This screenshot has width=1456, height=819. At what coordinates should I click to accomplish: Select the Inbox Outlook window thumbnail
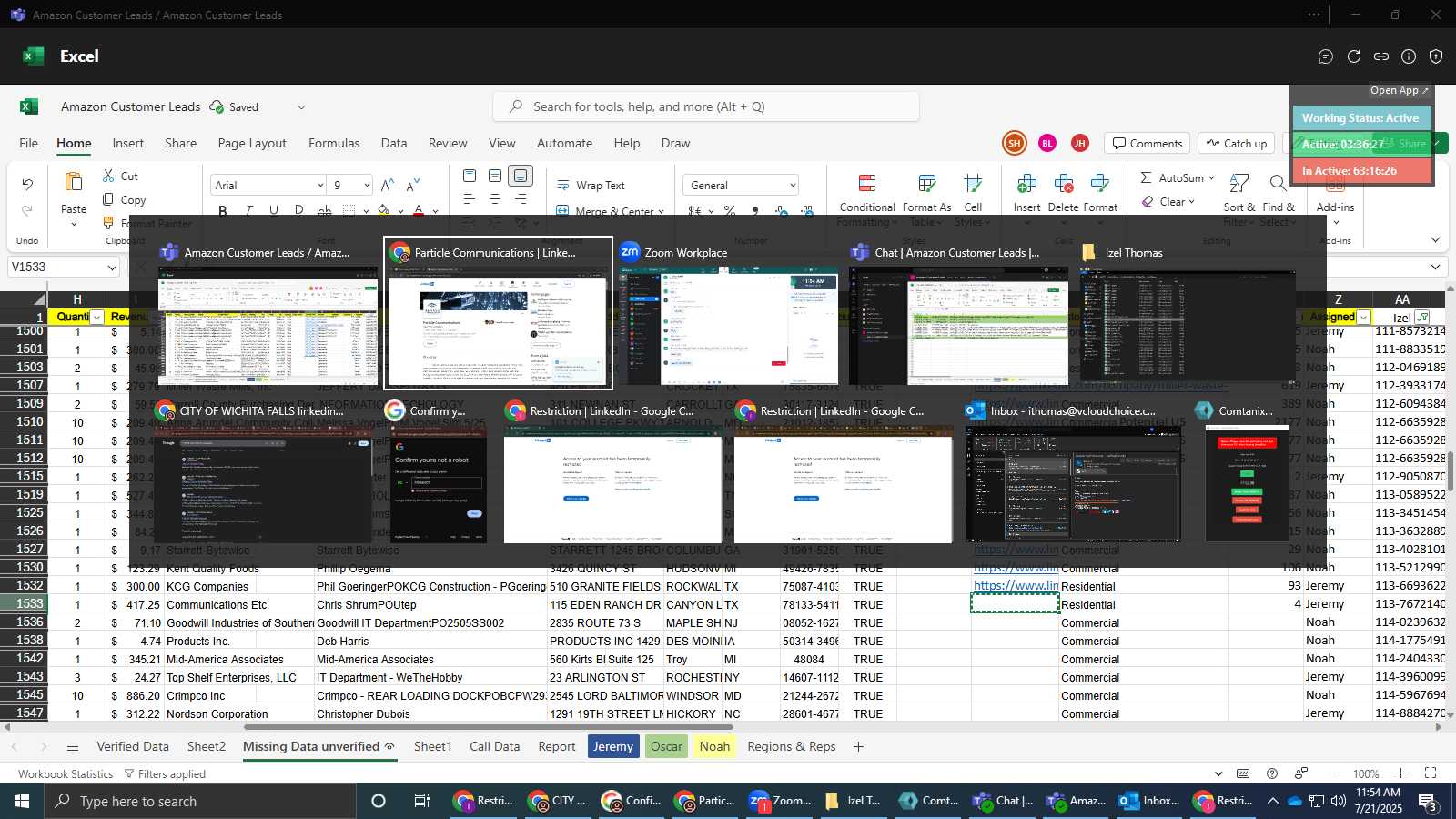(x=1074, y=471)
